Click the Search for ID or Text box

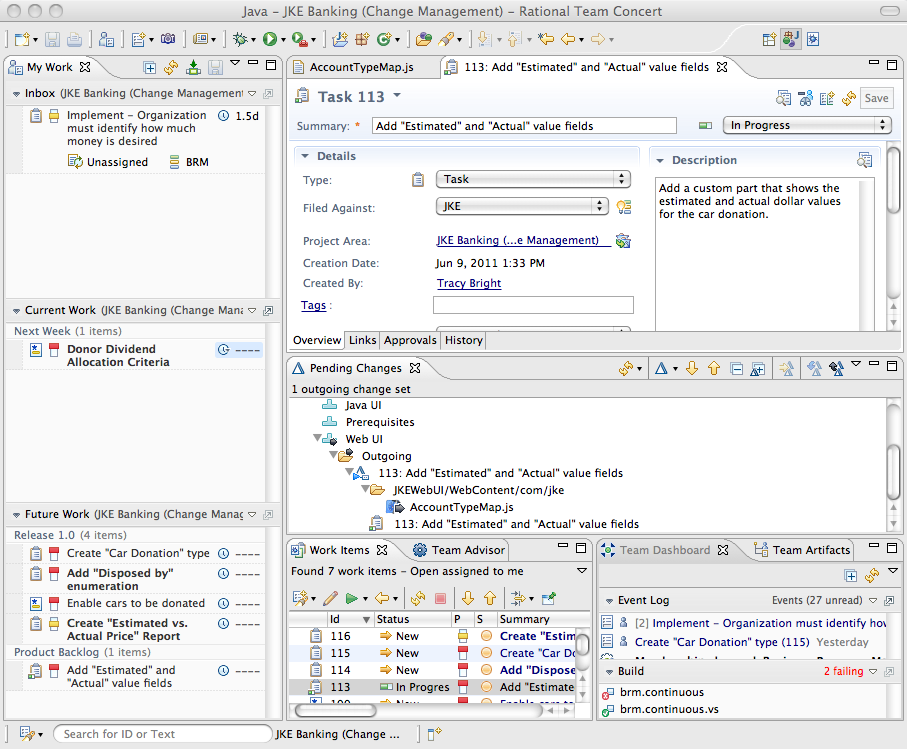tap(163, 734)
